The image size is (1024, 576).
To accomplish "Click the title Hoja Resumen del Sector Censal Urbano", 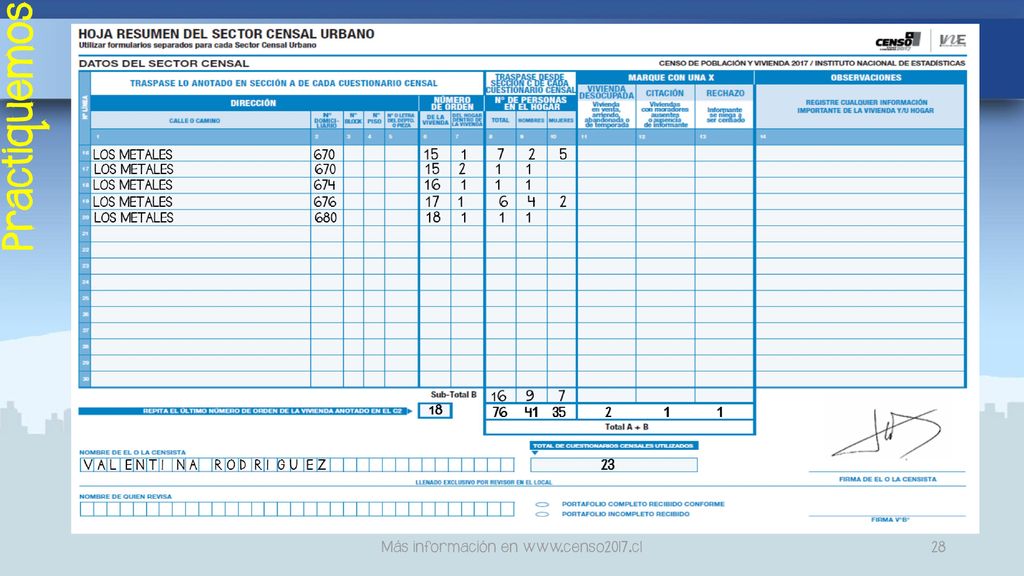I will tap(227, 34).
